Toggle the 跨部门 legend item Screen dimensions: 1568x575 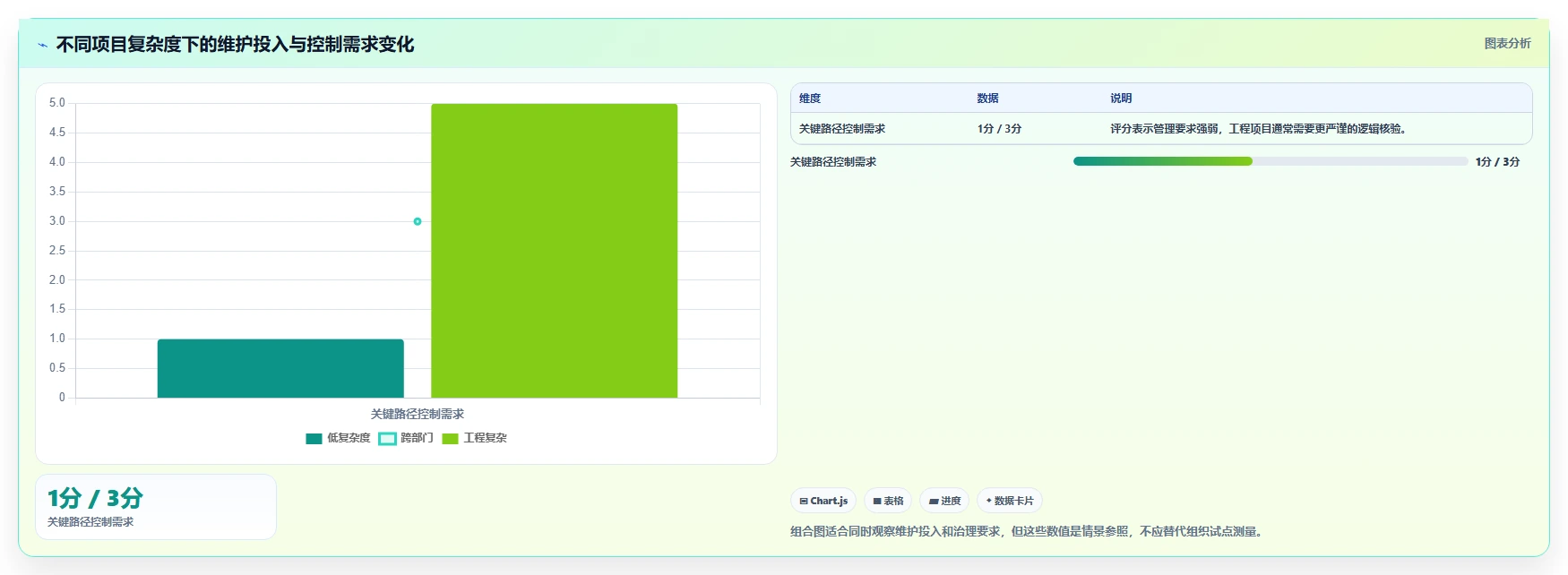pyautogui.click(x=406, y=438)
